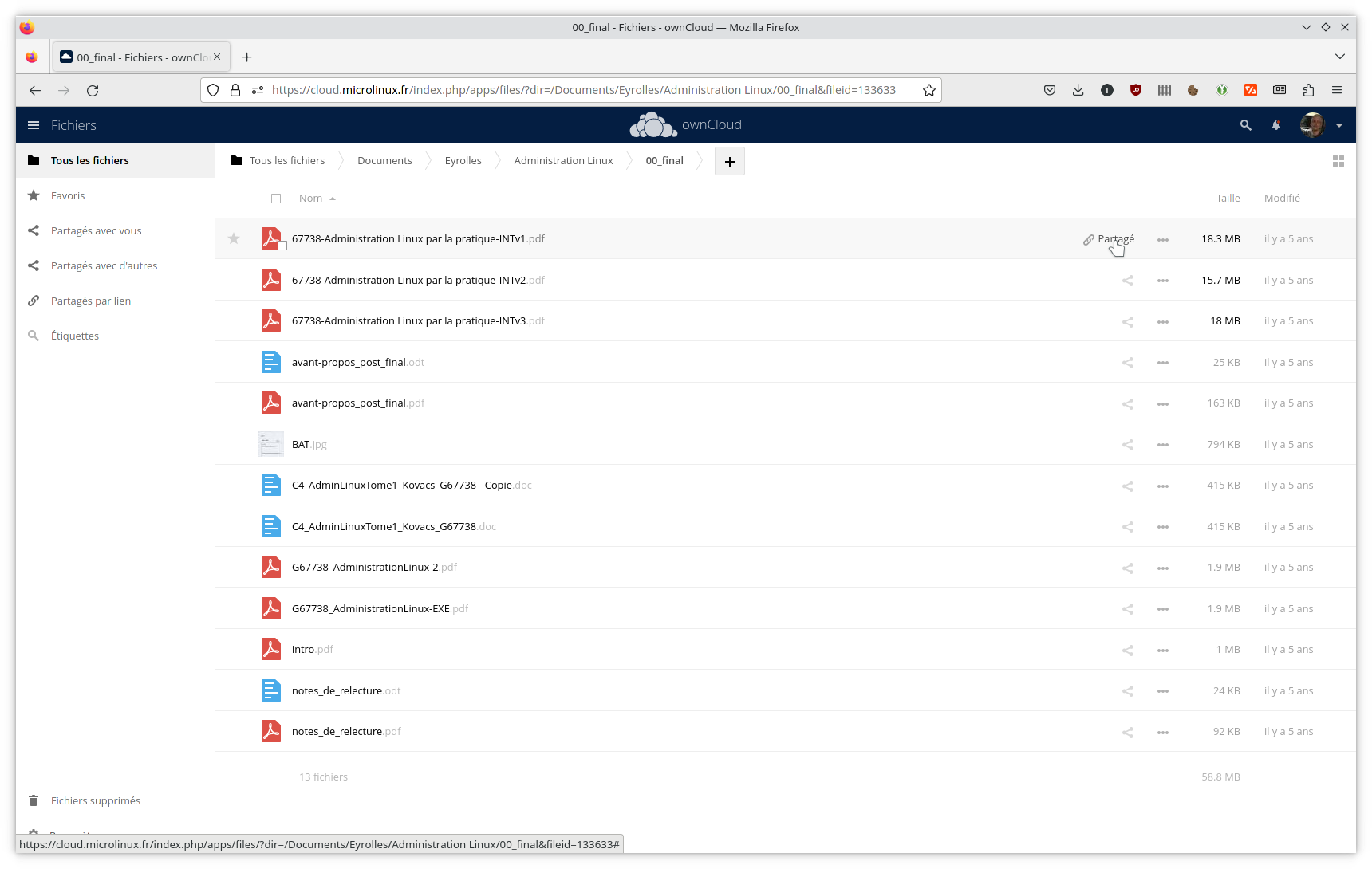The image size is (1372, 869).
Task: Share the intro.pdf file
Action: (x=1127, y=650)
